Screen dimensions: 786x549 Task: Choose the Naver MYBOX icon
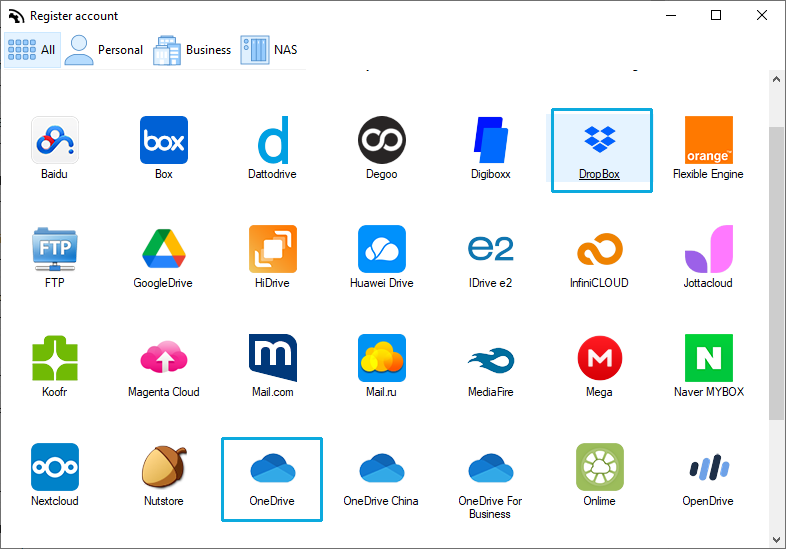tap(709, 358)
